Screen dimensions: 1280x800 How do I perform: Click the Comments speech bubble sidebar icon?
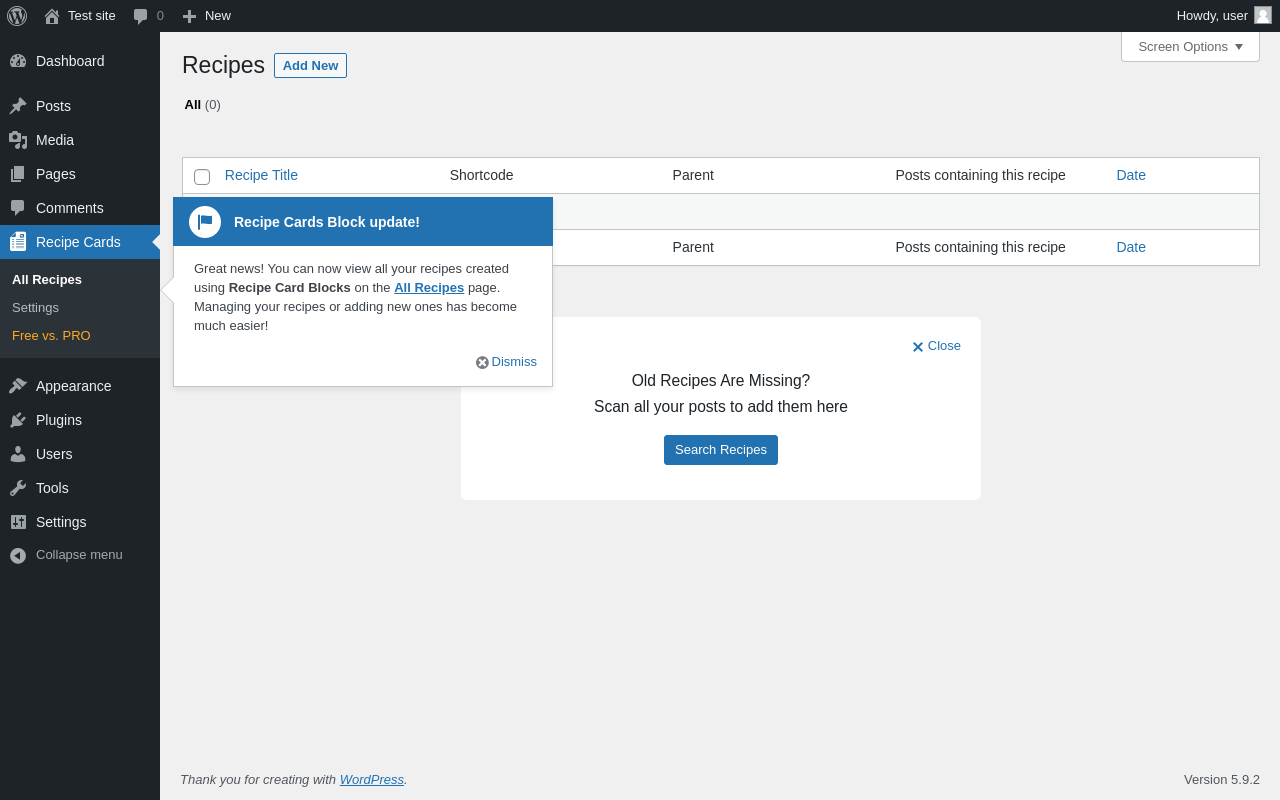point(18,208)
